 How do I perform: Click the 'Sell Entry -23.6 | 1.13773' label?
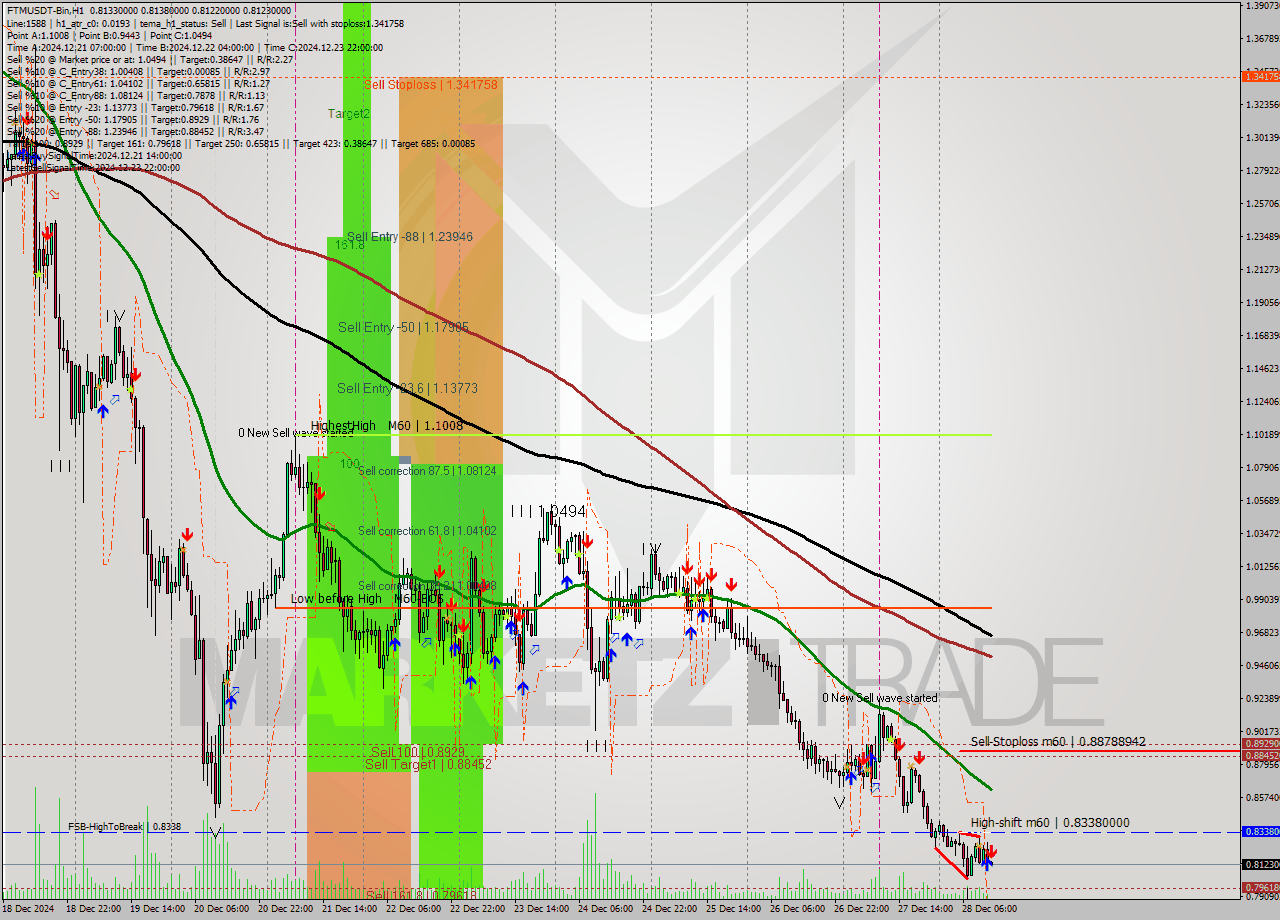(x=407, y=388)
